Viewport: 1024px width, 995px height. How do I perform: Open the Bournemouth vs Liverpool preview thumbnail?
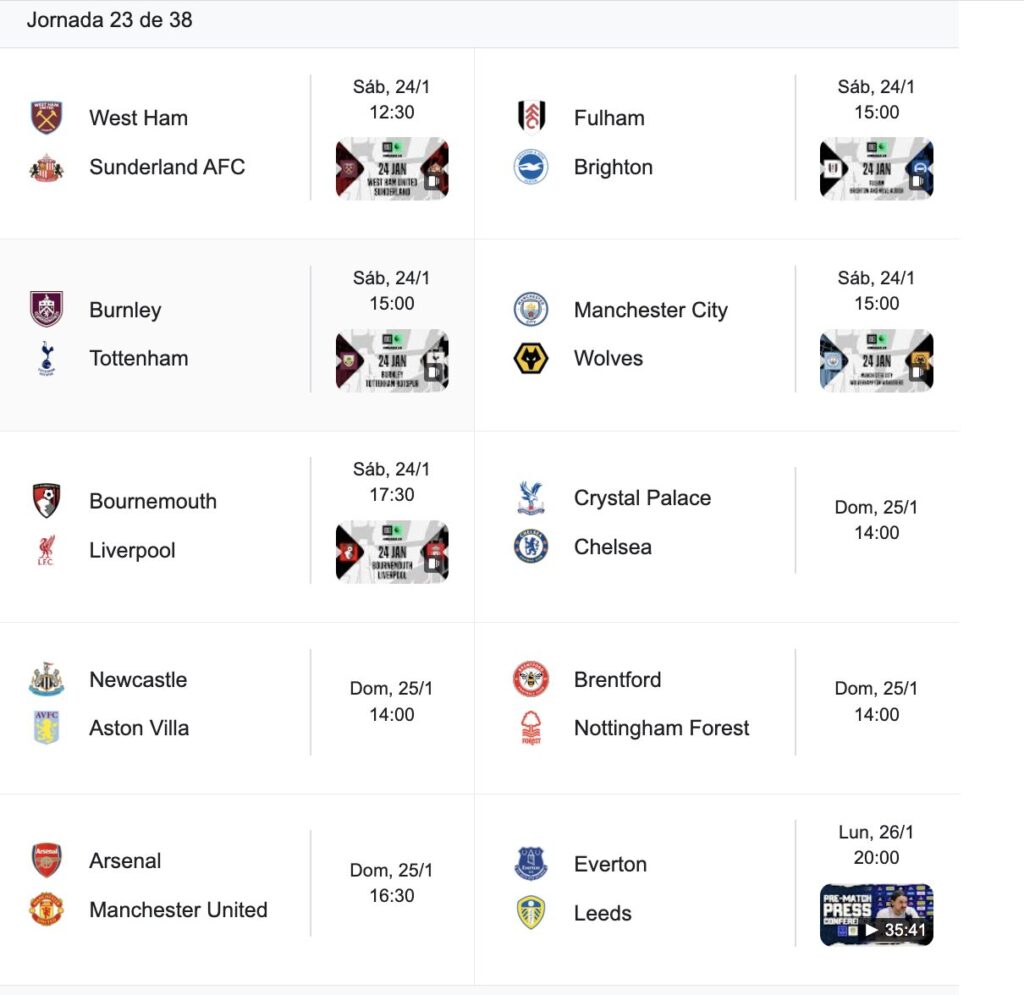(392, 551)
